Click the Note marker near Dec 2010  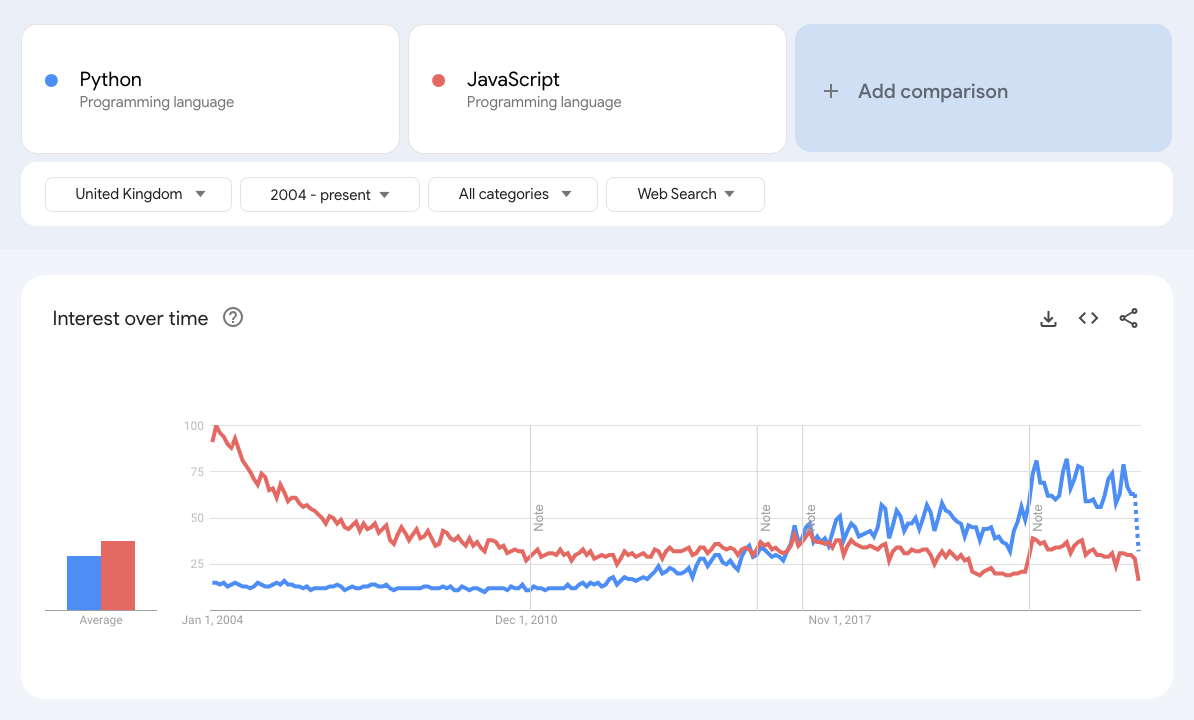pyautogui.click(x=539, y=517)
